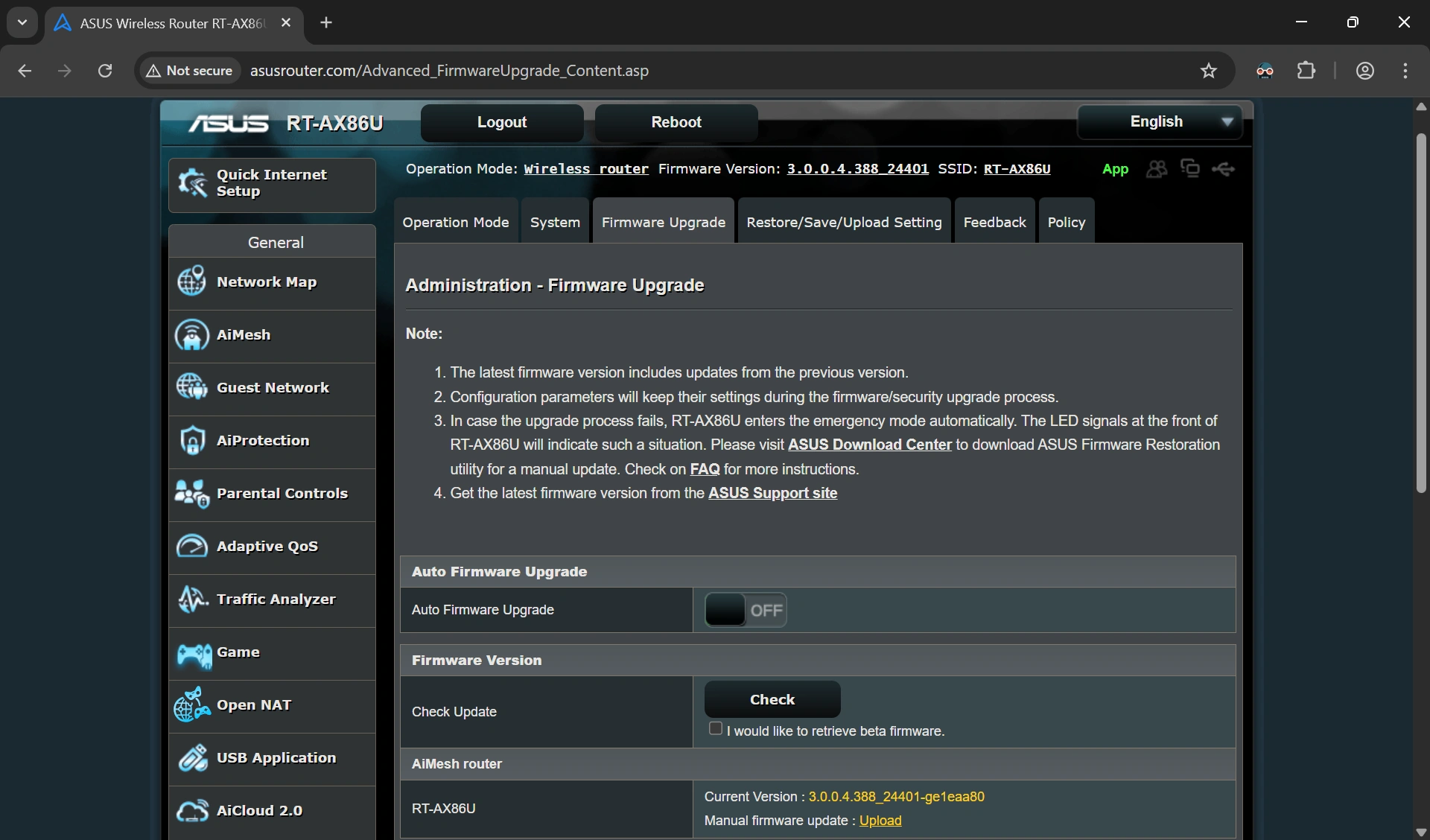Viewport: 1430px width, 840px height.
Task: Click the Upload manual firmware link
Action: (880, 820)
